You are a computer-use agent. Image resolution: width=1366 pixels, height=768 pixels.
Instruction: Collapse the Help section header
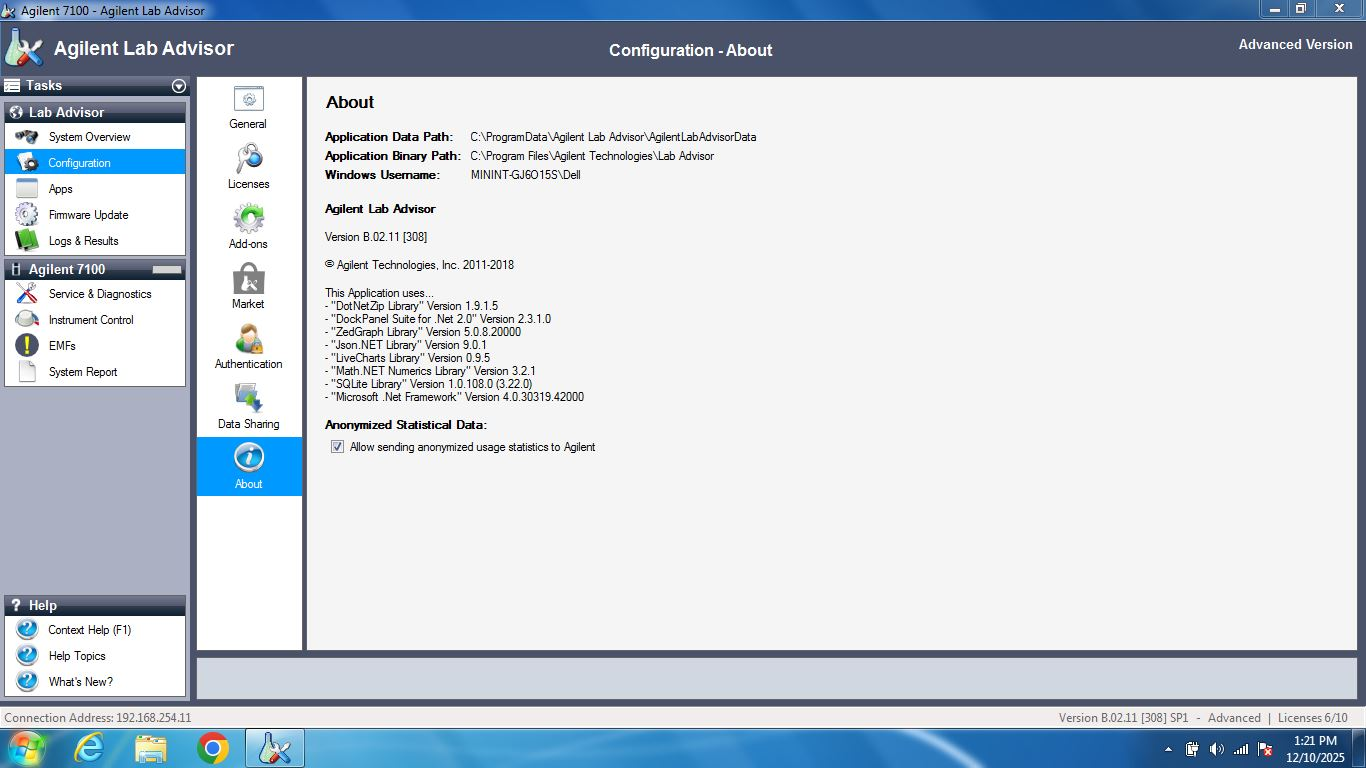(x=95, y=605)
